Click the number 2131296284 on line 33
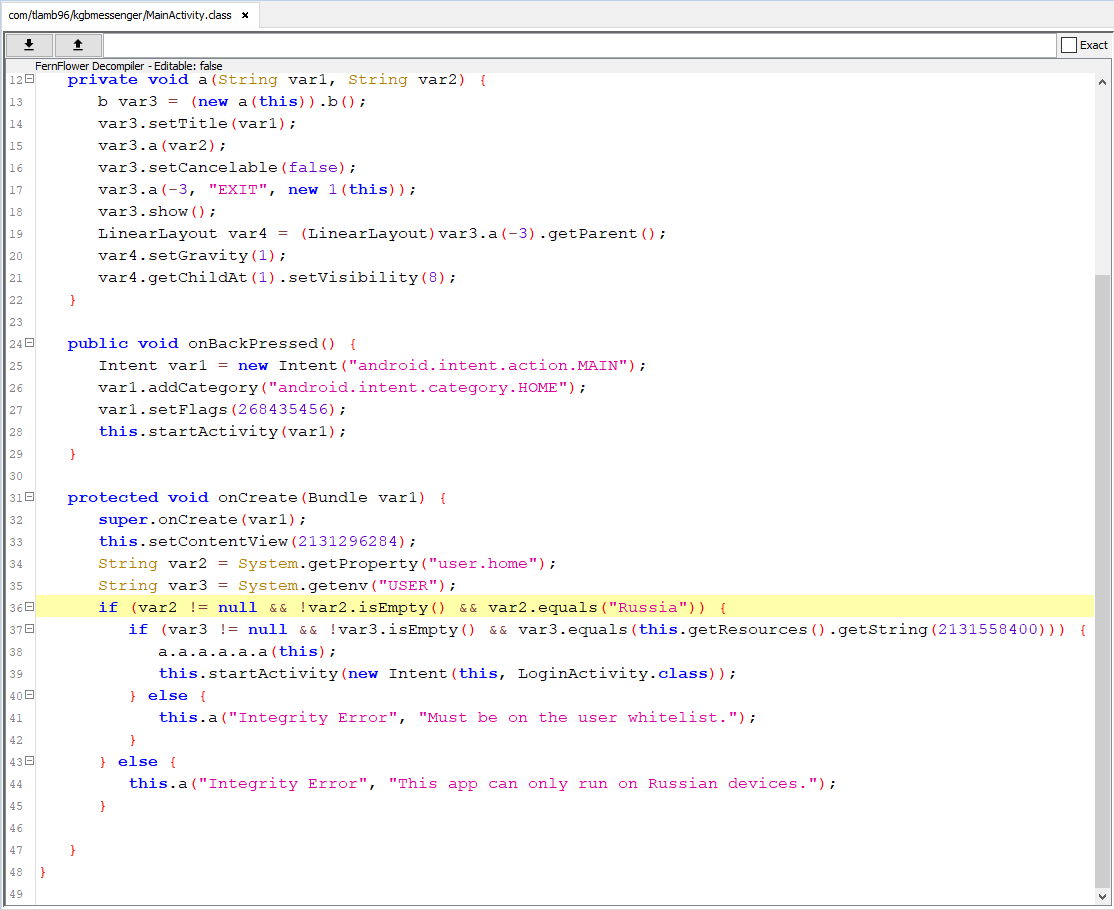 point(347,541)
